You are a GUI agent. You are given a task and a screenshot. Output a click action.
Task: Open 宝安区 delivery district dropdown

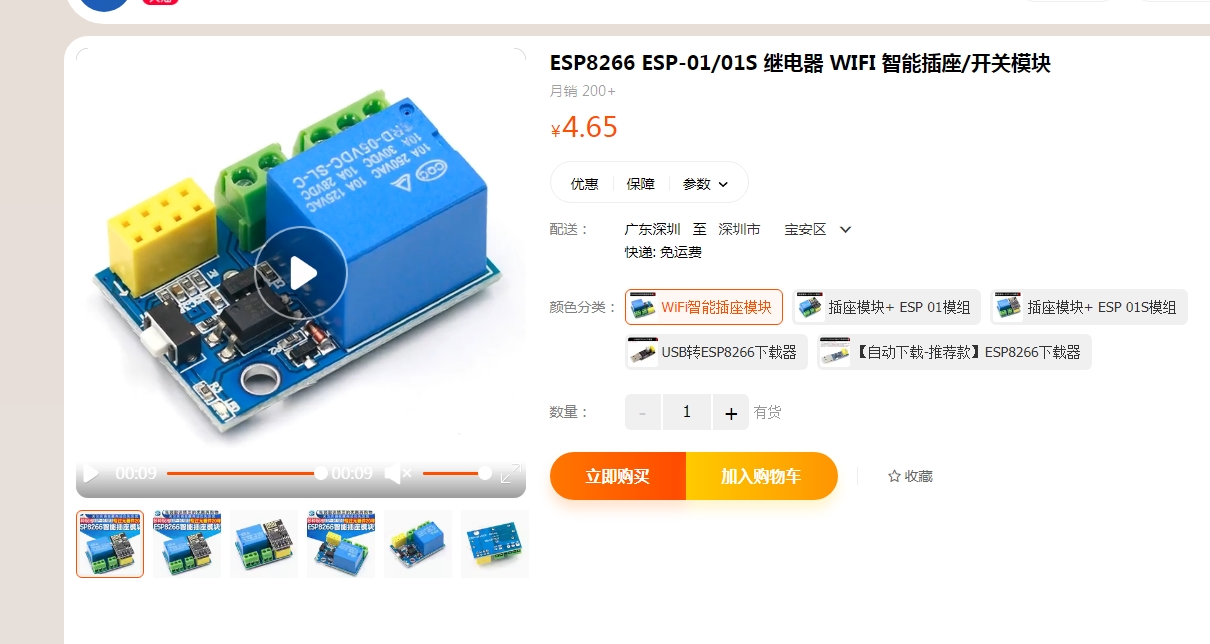pos(845,229)
